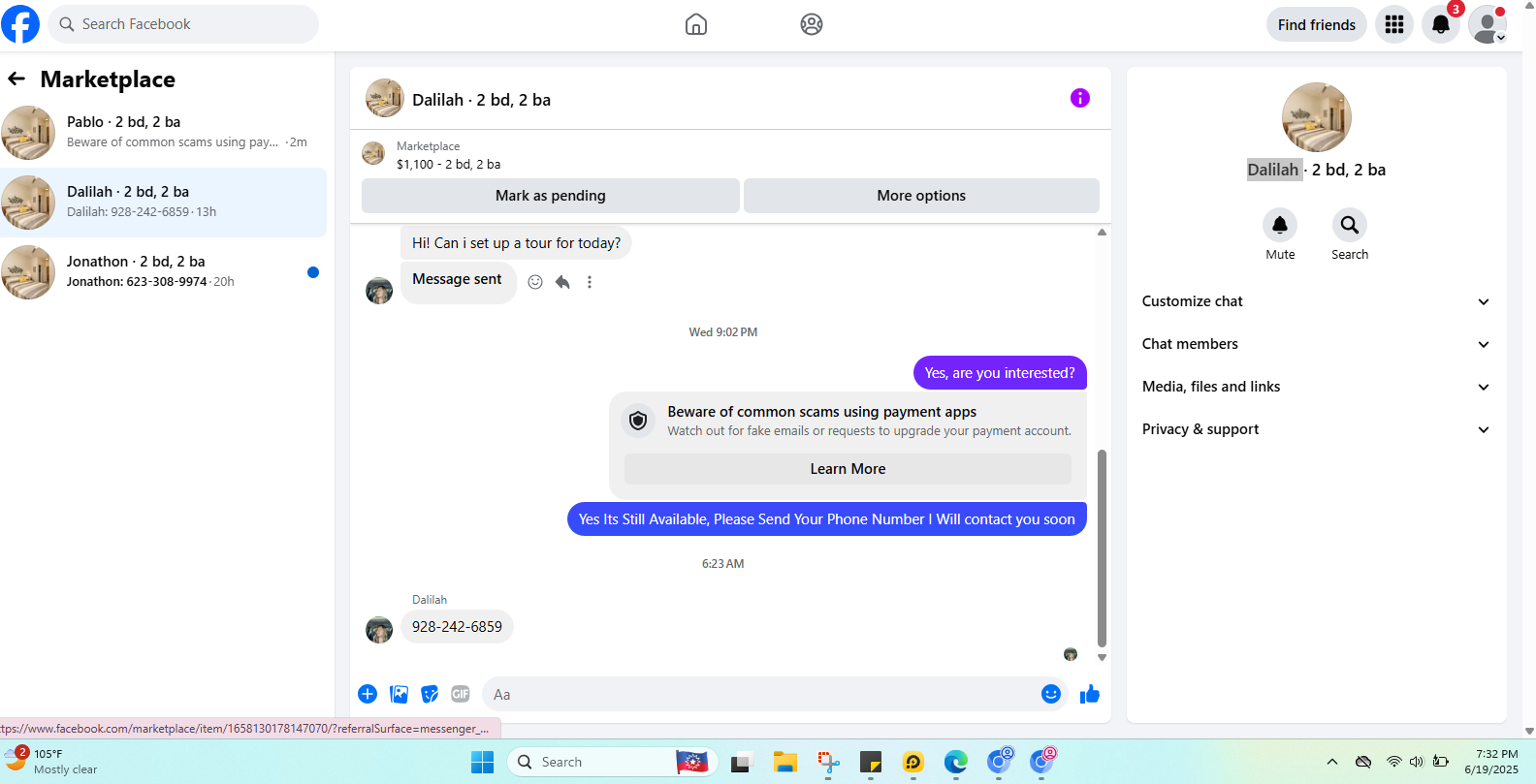Click the 'Dalilah · 2 bd, 2 ba' chat header title
The height and width of the screenshot is (784, 1536).
pyautogui.click(x=481, y=100)
